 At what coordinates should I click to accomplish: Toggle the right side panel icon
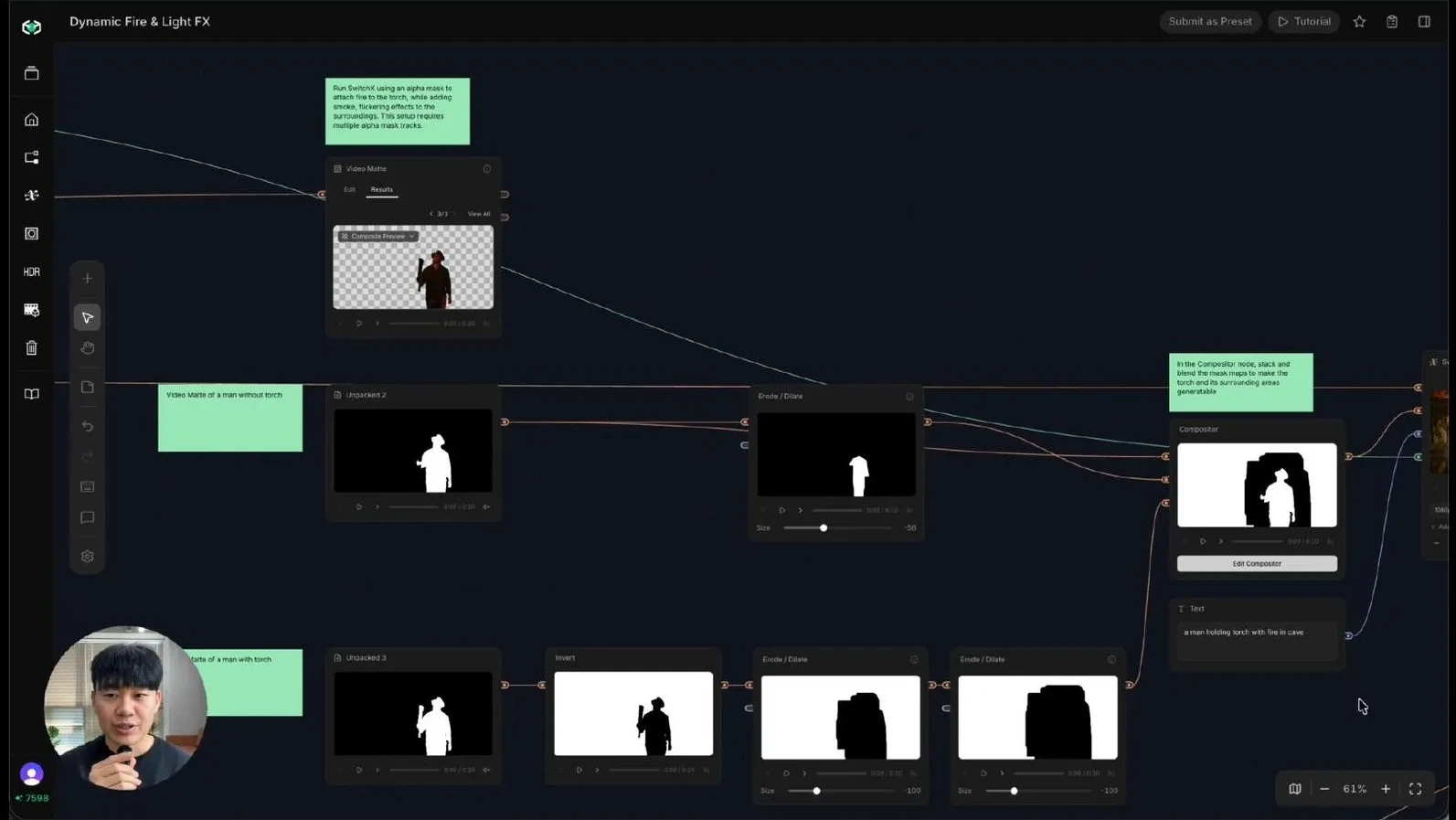(x=1424, y=22)
